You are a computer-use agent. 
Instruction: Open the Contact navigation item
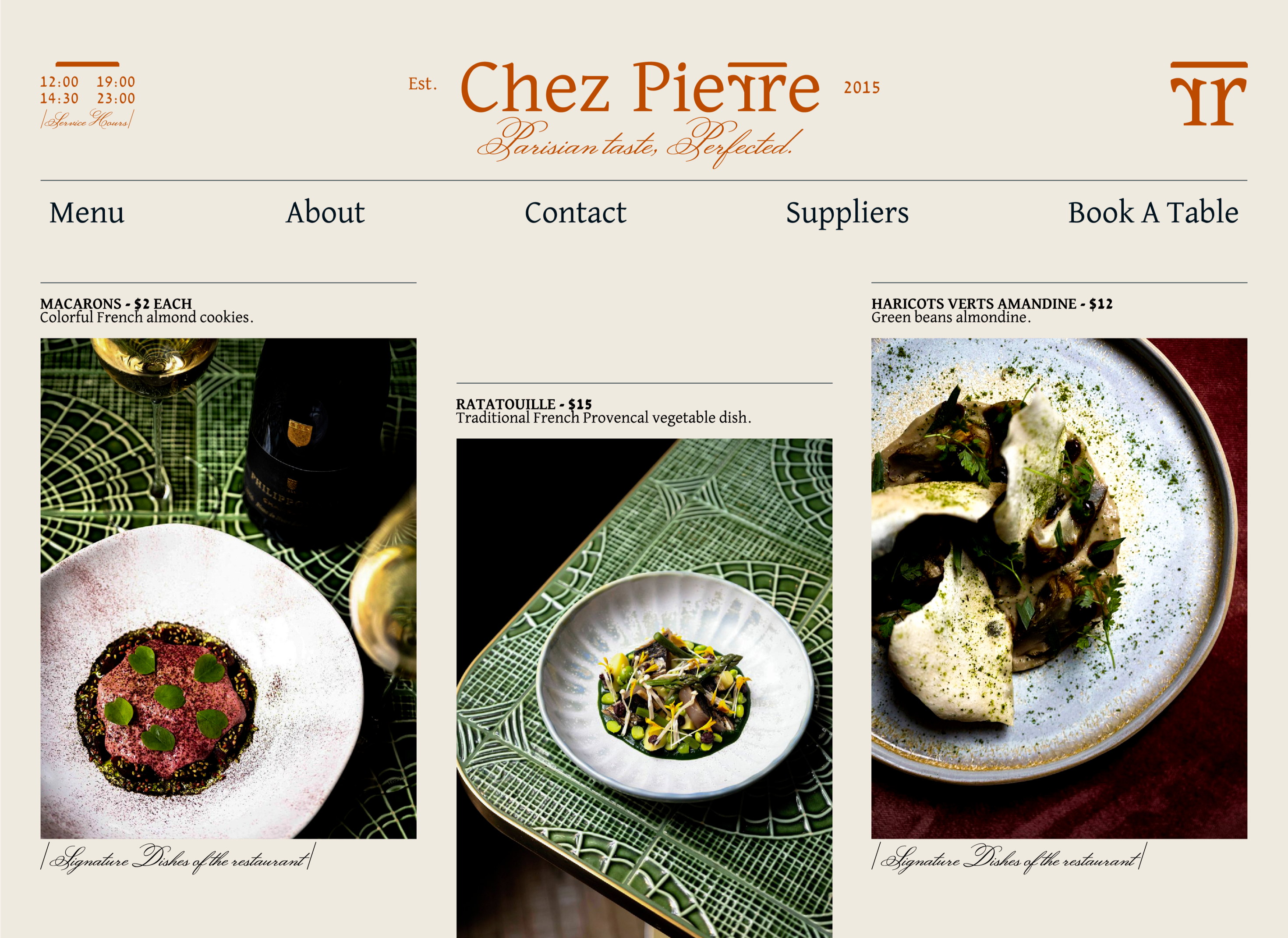(575, 213)
